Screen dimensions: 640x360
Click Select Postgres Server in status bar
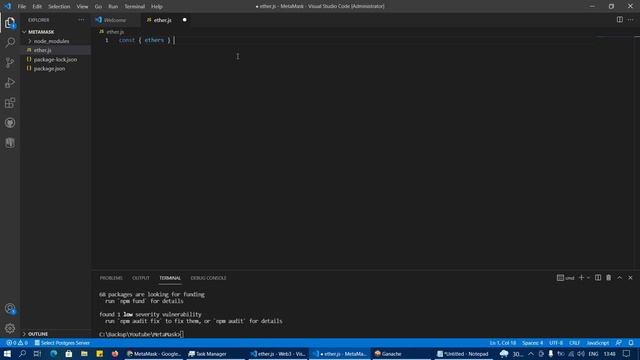click(x=62, y=343)
